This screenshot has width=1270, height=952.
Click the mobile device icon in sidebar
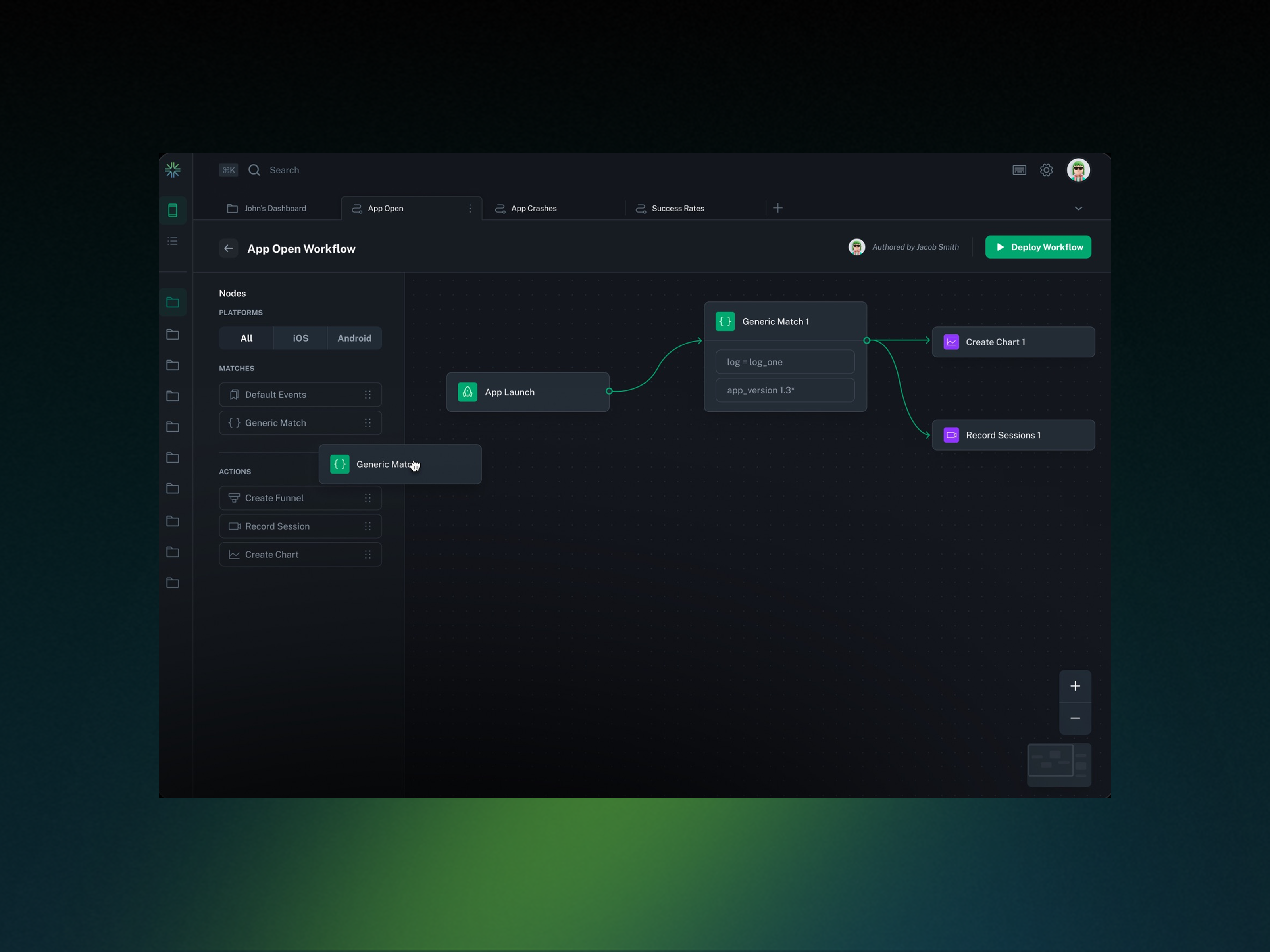(x=173, y=210)
